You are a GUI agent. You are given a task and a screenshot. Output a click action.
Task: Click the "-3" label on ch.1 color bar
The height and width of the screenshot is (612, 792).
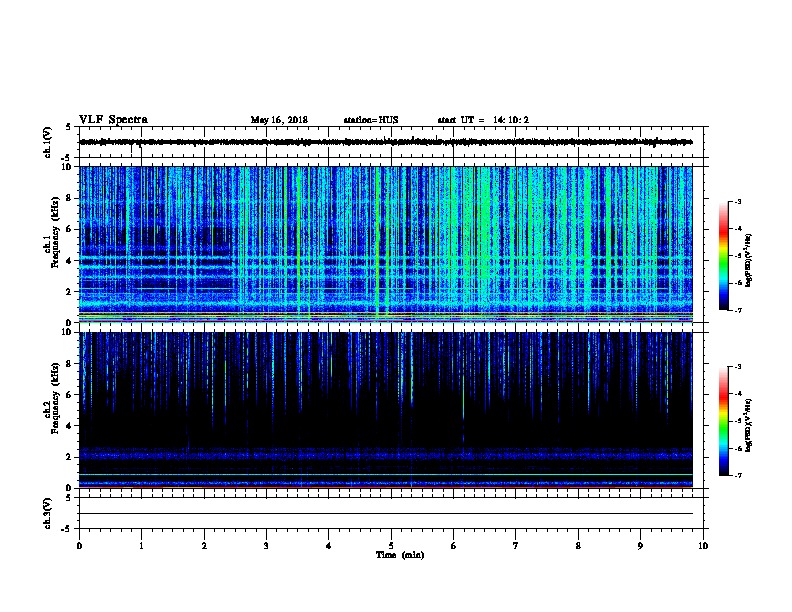coord(737,201)
